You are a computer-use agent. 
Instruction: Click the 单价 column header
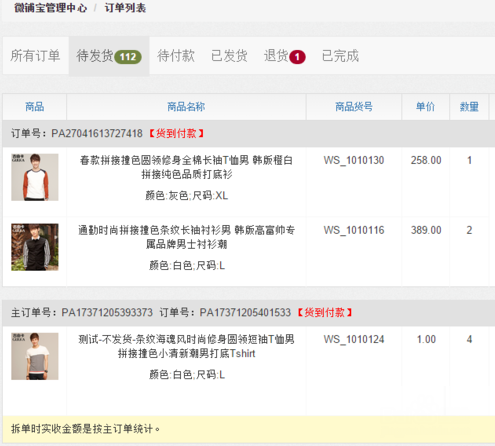pos(425,107)
